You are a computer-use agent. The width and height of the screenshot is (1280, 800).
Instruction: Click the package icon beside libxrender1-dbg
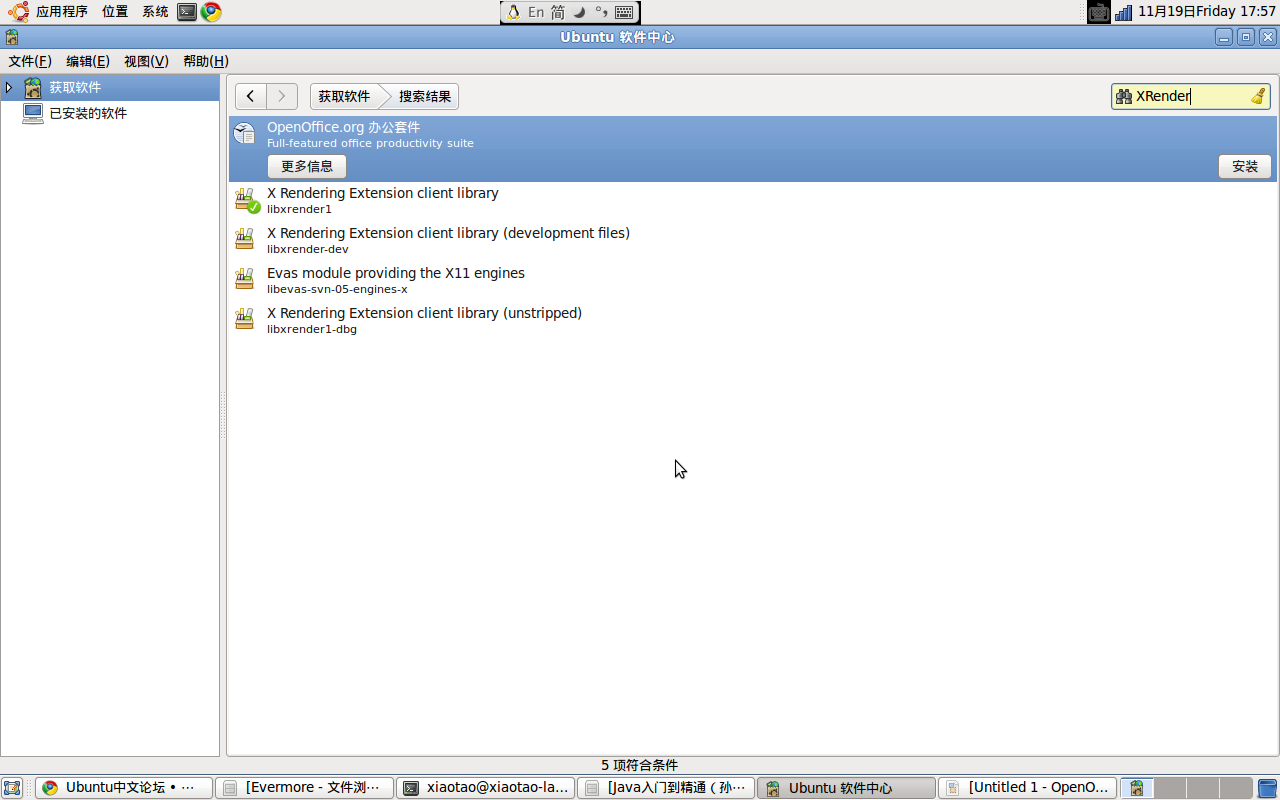pyautogui.click(x=245, y=319)
